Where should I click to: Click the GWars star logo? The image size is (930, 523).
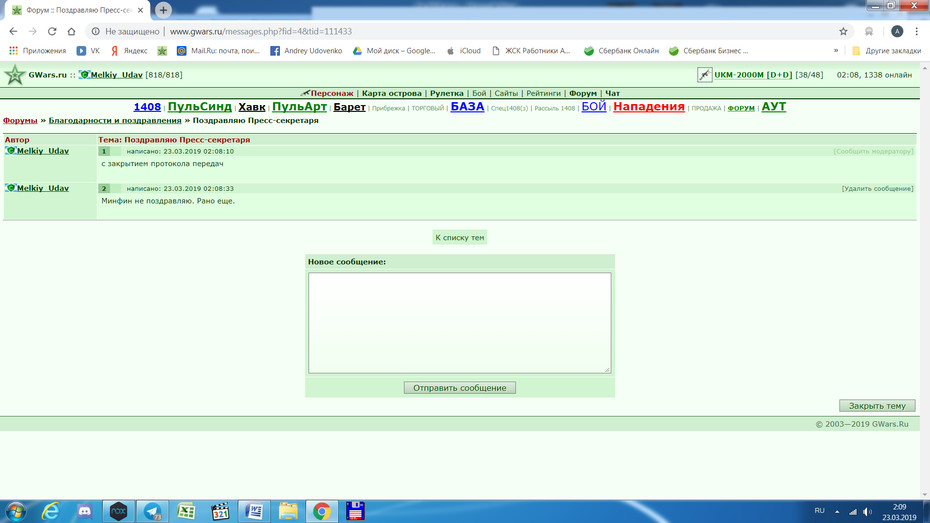[x=14, y=75]
